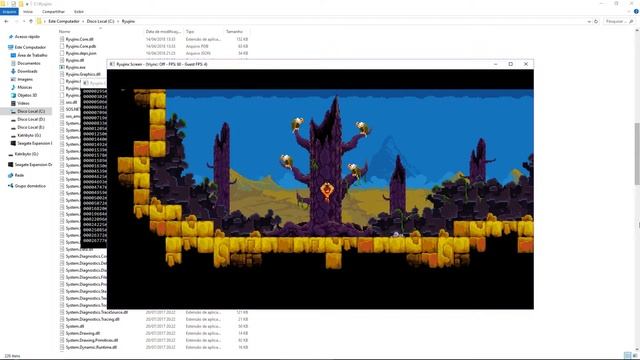
Task: Select Disco Local (D:) in the sidebar
Action: (31, 119)
